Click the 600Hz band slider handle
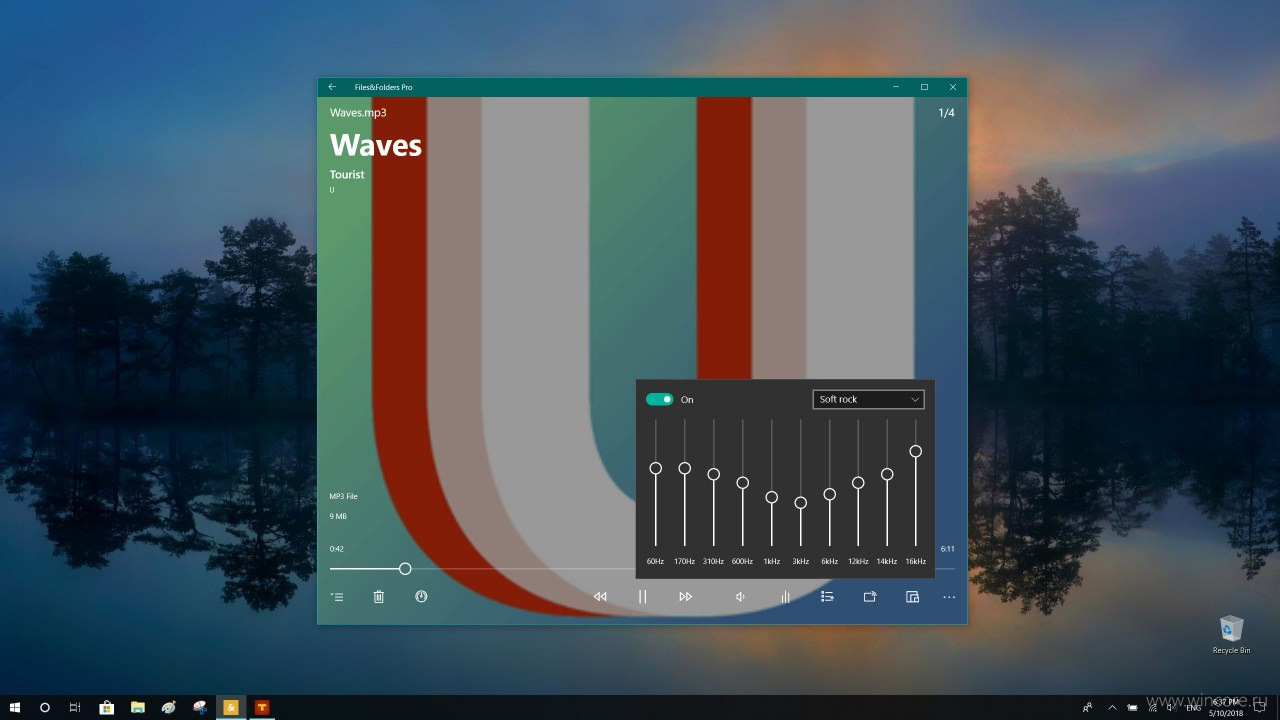Viewport: 1280px width, 720px height. click(x=742, y=482)
